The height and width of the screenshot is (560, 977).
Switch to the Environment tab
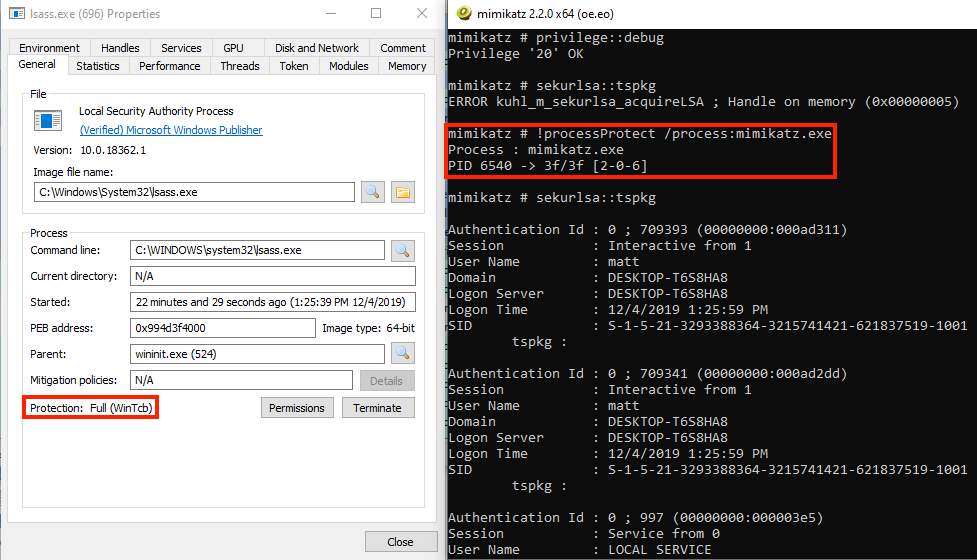pyautogui.click(x=49, y=48)
